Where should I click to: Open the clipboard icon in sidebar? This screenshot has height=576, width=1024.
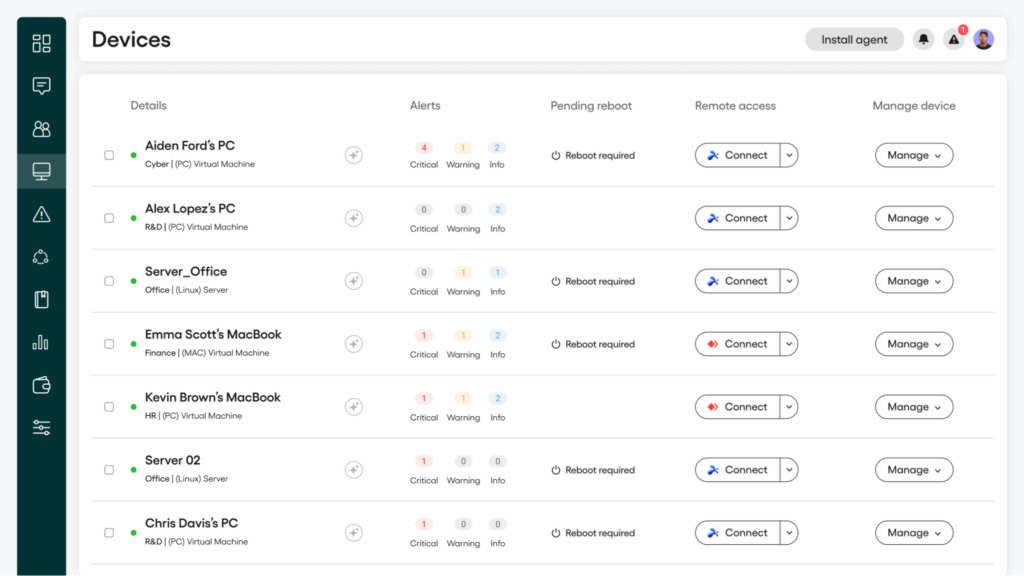[41, 300]
